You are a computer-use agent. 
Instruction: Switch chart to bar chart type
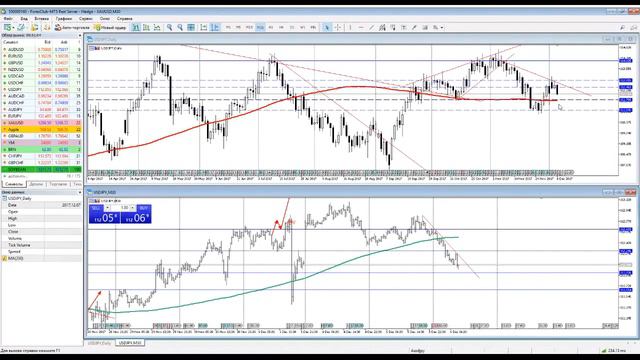136,27
